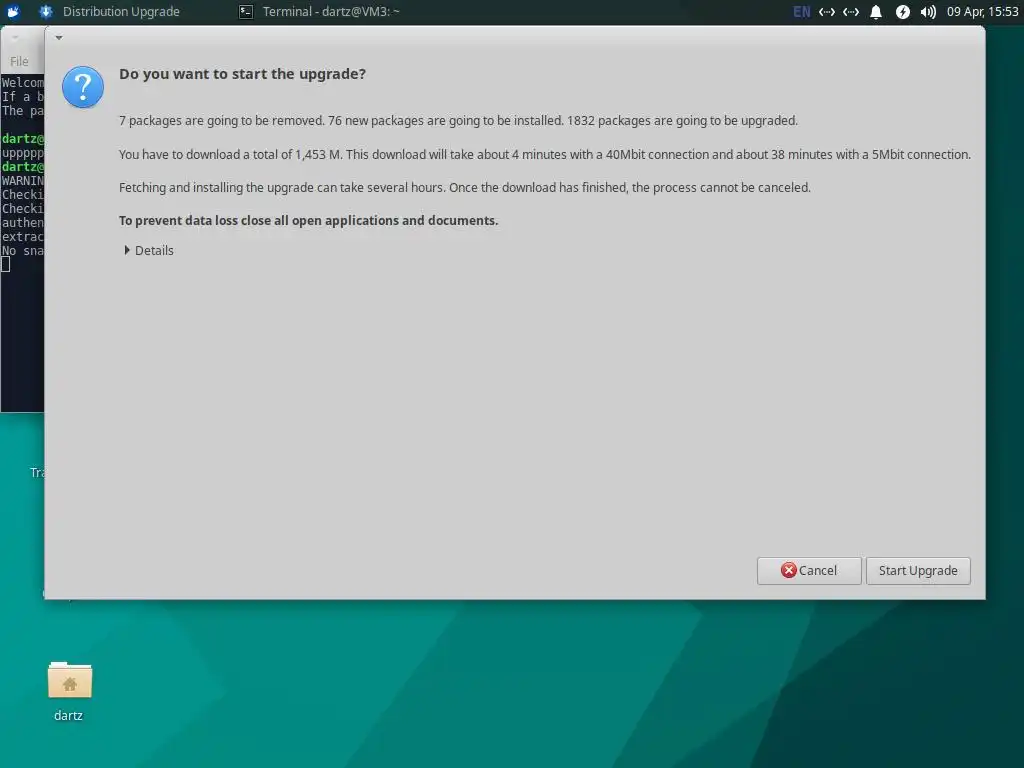Click the blue question mark icon
This screenshot has height=768, width=1024.
(x=83, y=87)
